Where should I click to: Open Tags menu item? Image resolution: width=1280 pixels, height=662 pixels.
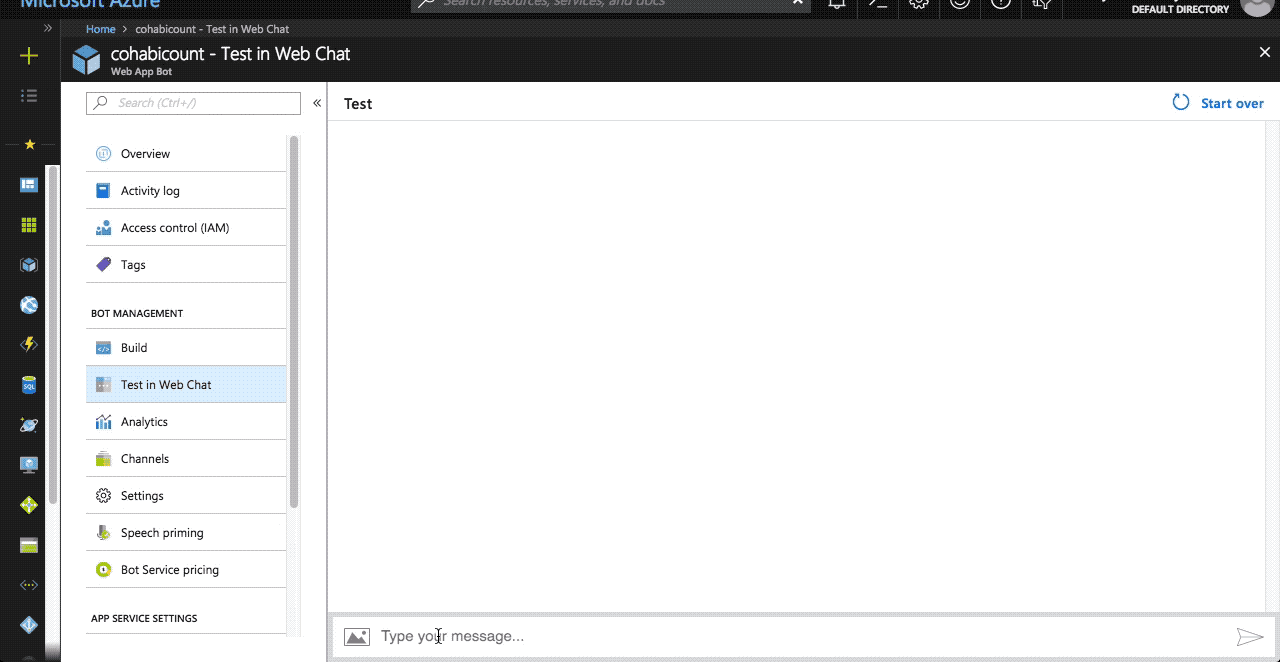point(186,265)
